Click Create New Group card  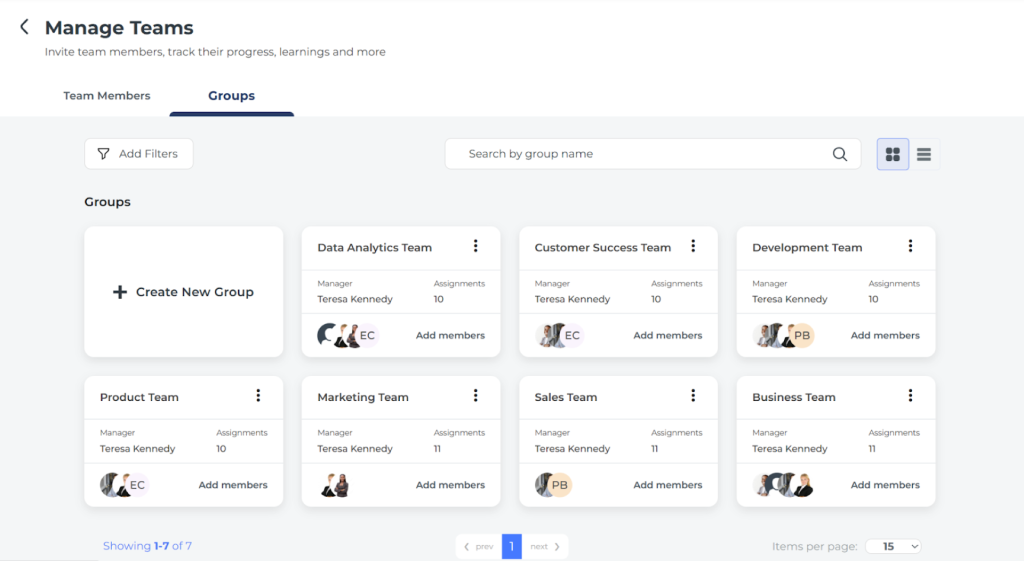184,292
